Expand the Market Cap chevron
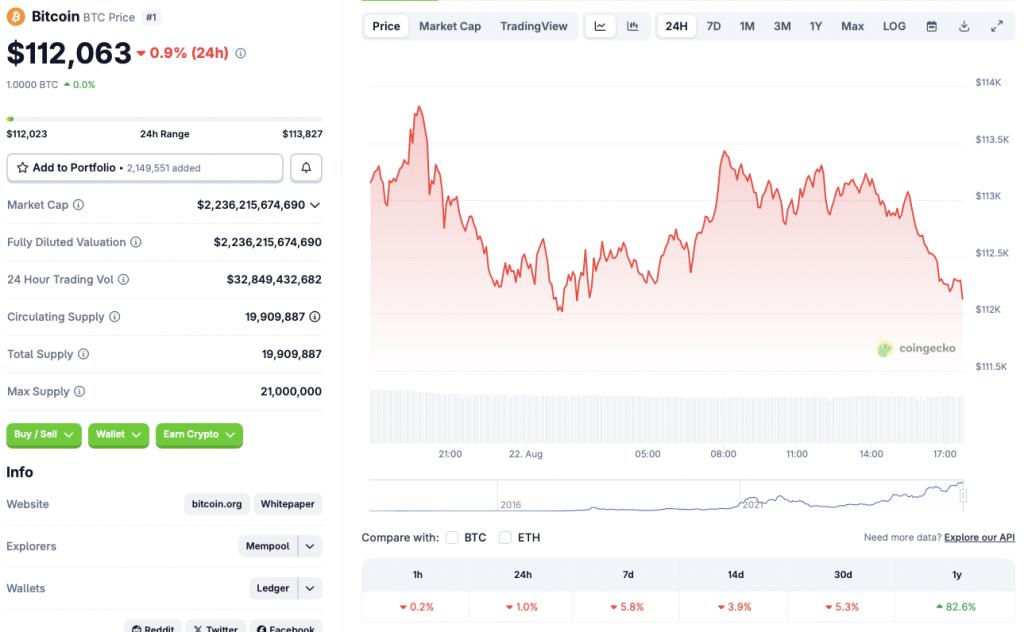The height and width of the screenshot is (632, 1024). point(315,205)
